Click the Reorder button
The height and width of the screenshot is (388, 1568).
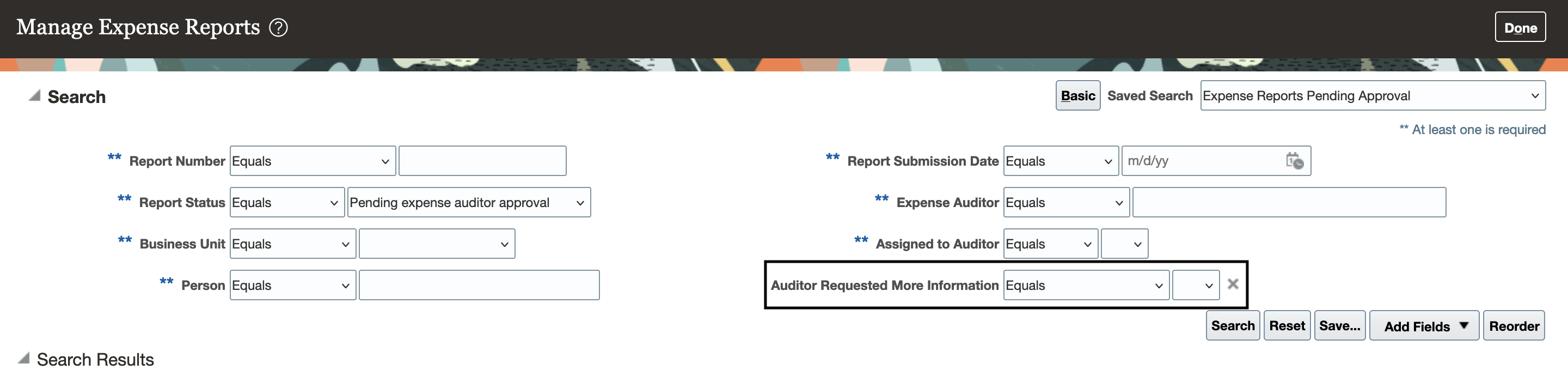coord(1514,325)
